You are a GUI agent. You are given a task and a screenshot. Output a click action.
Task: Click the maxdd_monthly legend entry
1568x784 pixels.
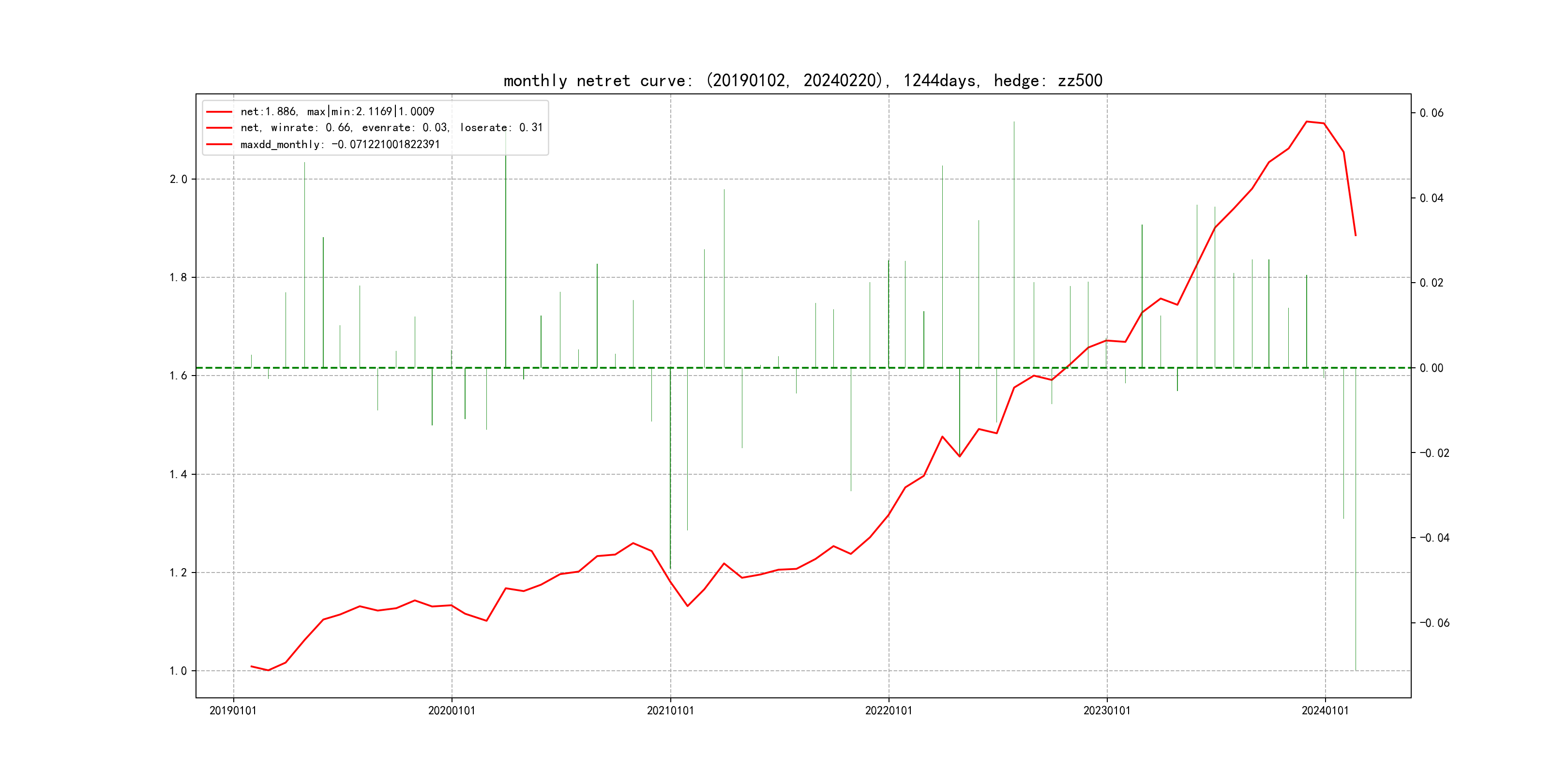pos(340,144)
